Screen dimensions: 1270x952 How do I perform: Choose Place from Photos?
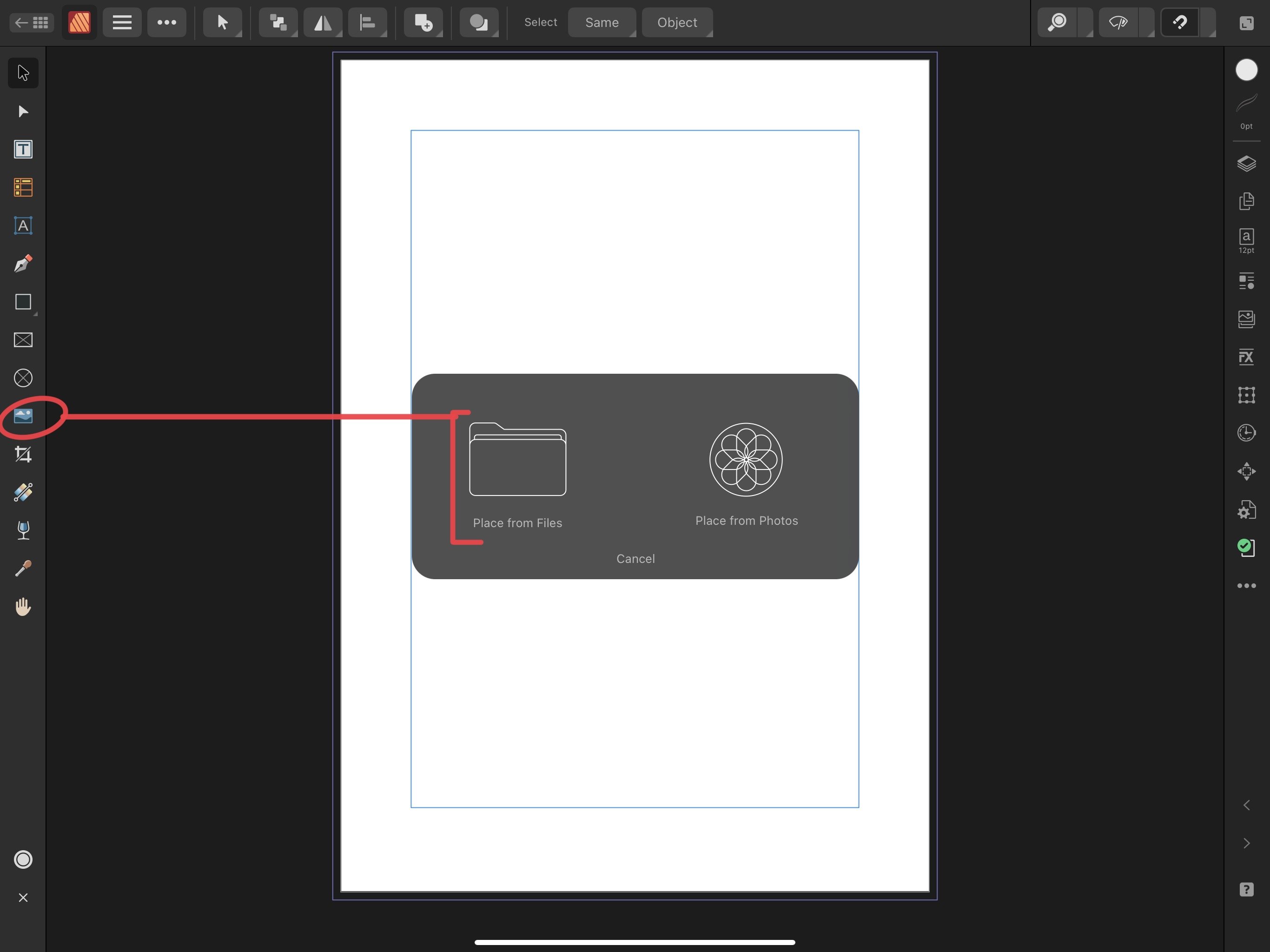tap(747, 476)
